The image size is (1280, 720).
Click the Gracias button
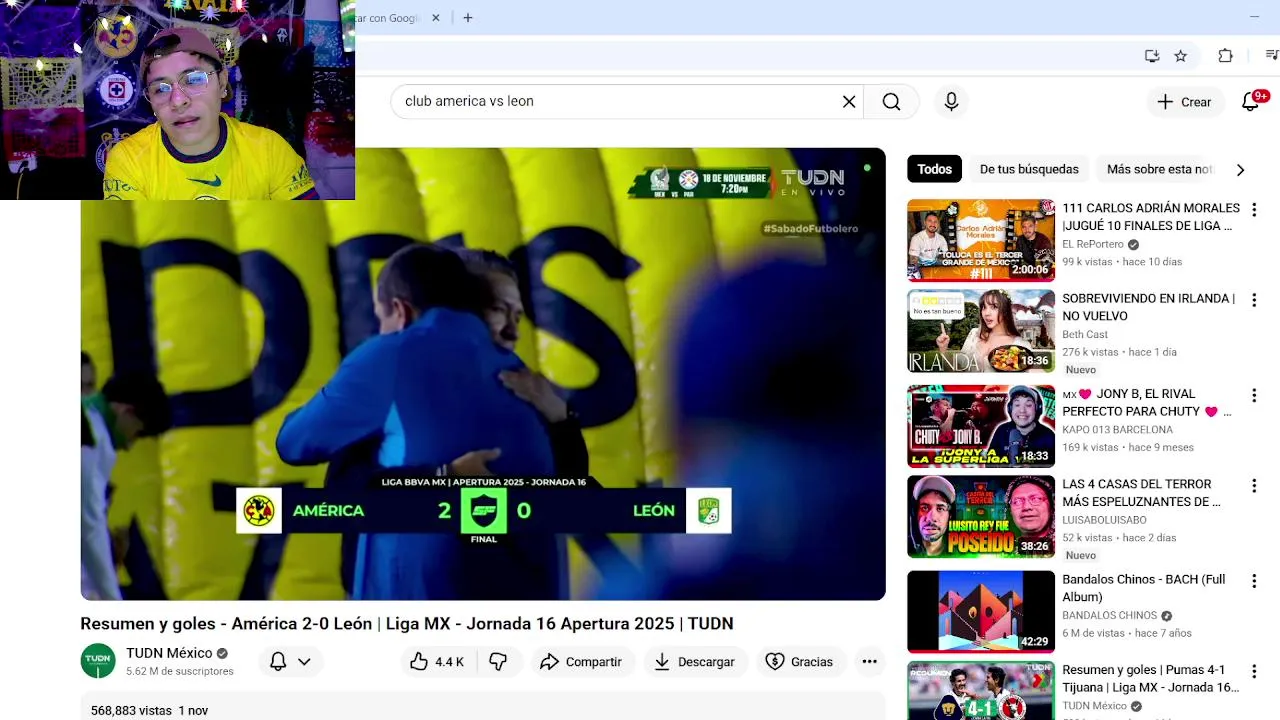[x=799, y=662]
